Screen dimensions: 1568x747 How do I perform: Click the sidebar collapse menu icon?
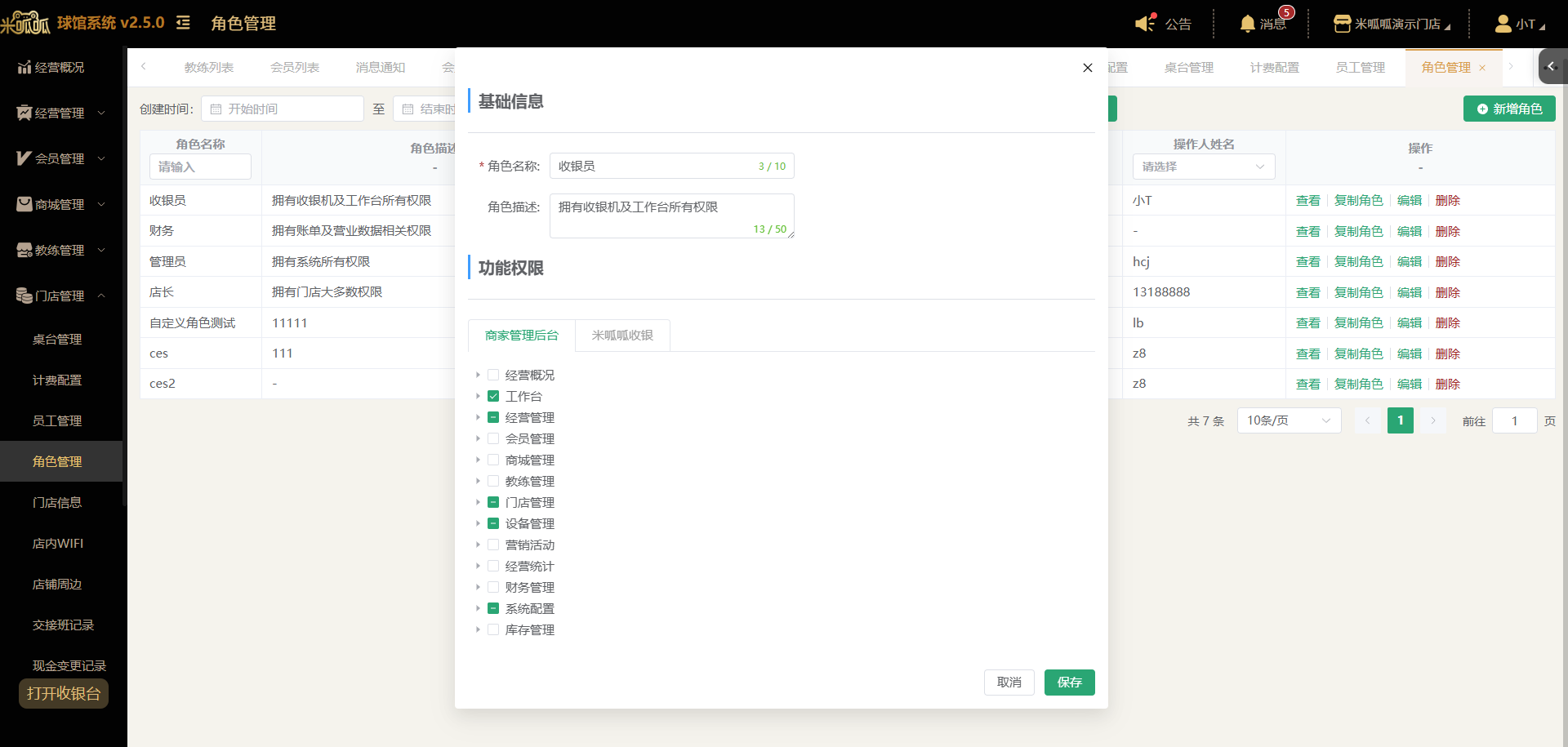tap(183, 23)
